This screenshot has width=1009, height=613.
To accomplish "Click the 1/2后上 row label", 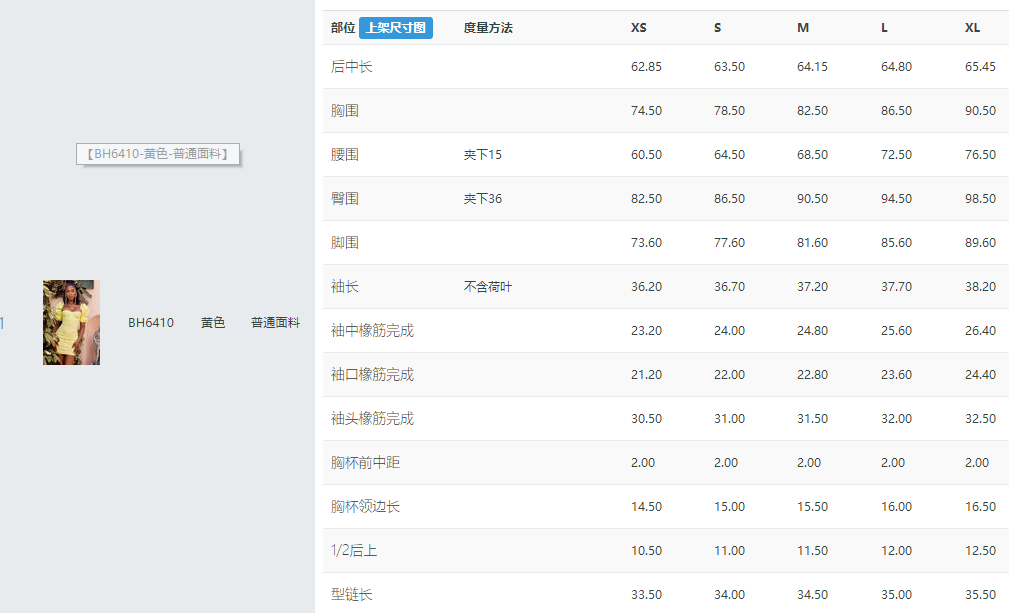I will click(354, 551).
